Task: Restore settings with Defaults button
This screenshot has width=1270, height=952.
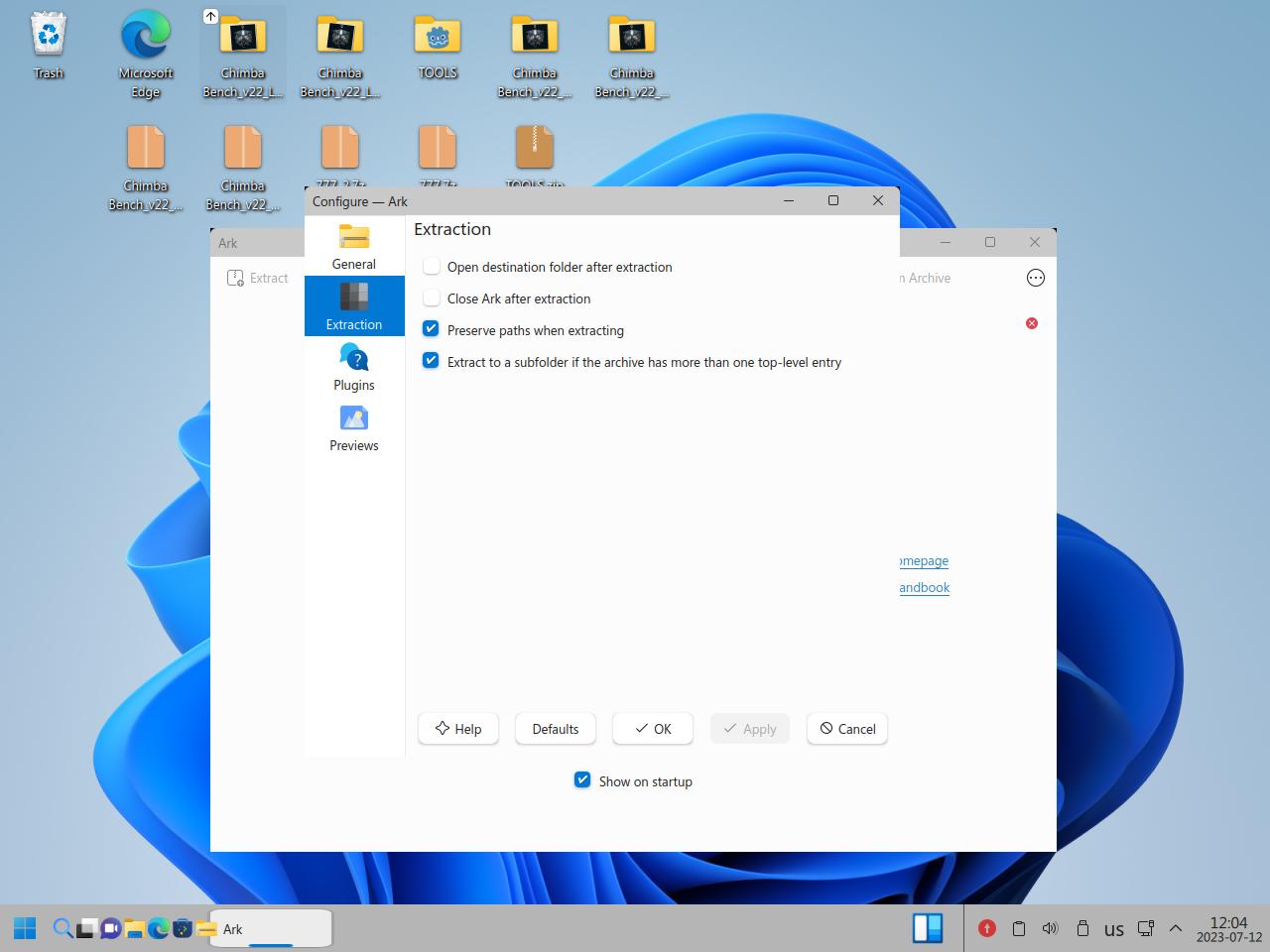Action: click(556, 729)
